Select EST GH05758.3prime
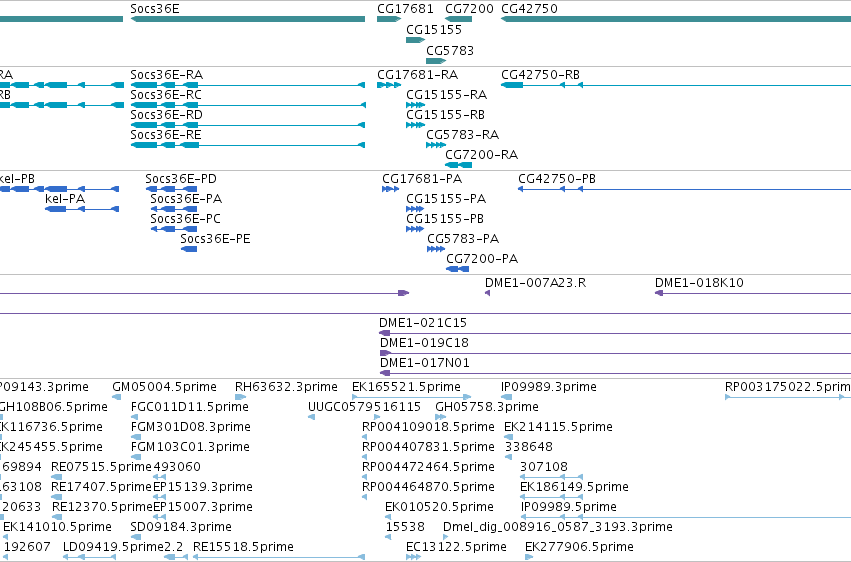Screen dimensions: 851x562 (487, 407)
